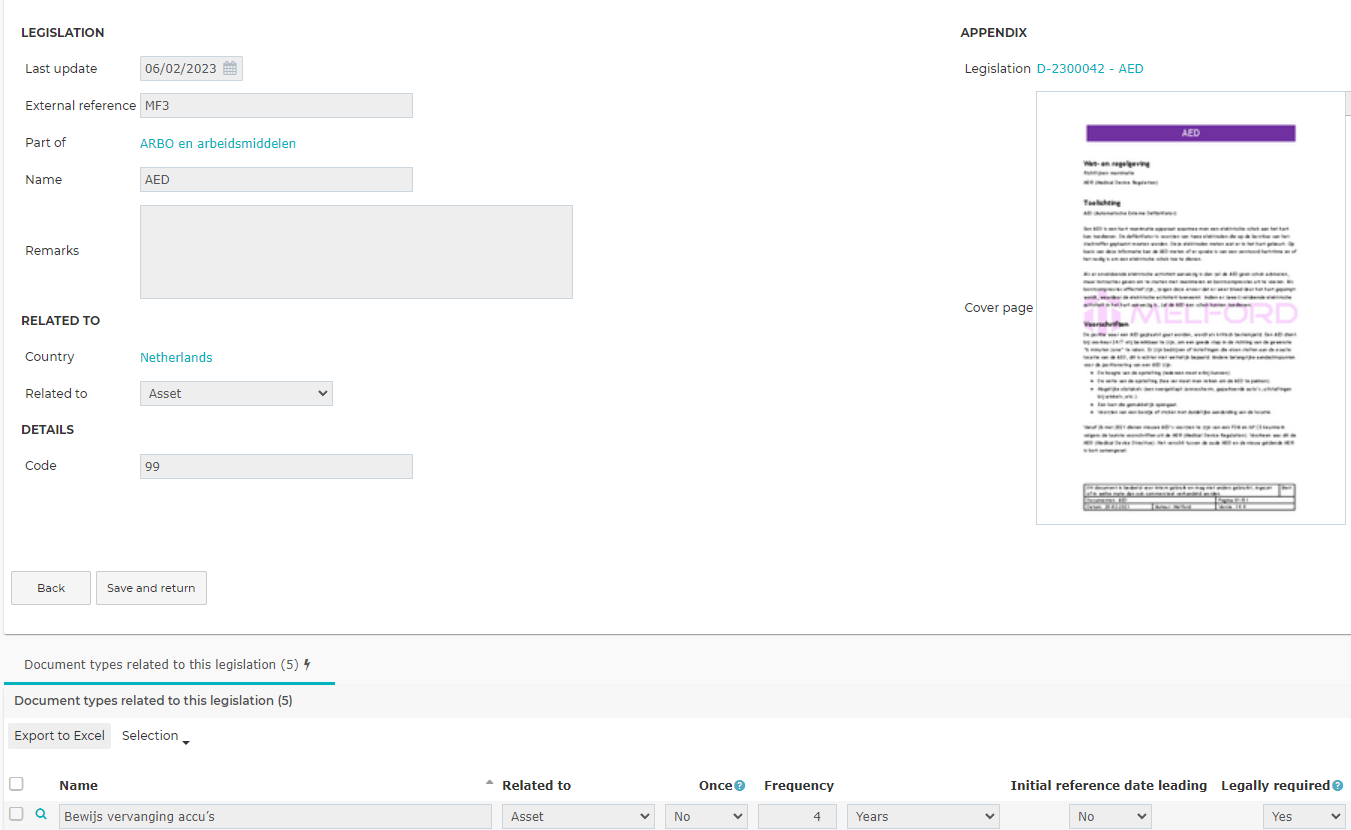Click the lightning icon on the document types tab

click(x=307, y=664)
